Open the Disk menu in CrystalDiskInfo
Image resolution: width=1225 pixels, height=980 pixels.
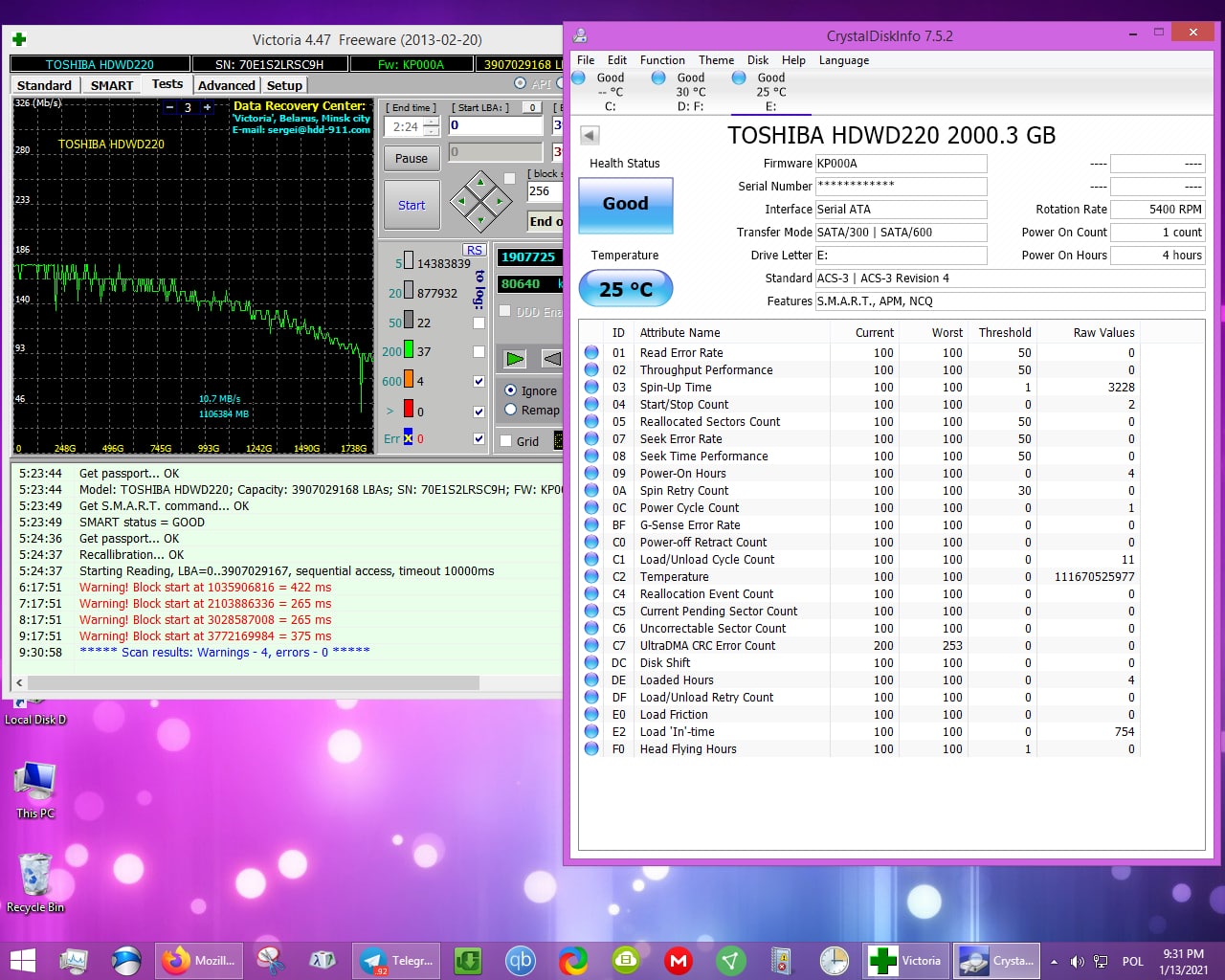(x=758, y=60)
